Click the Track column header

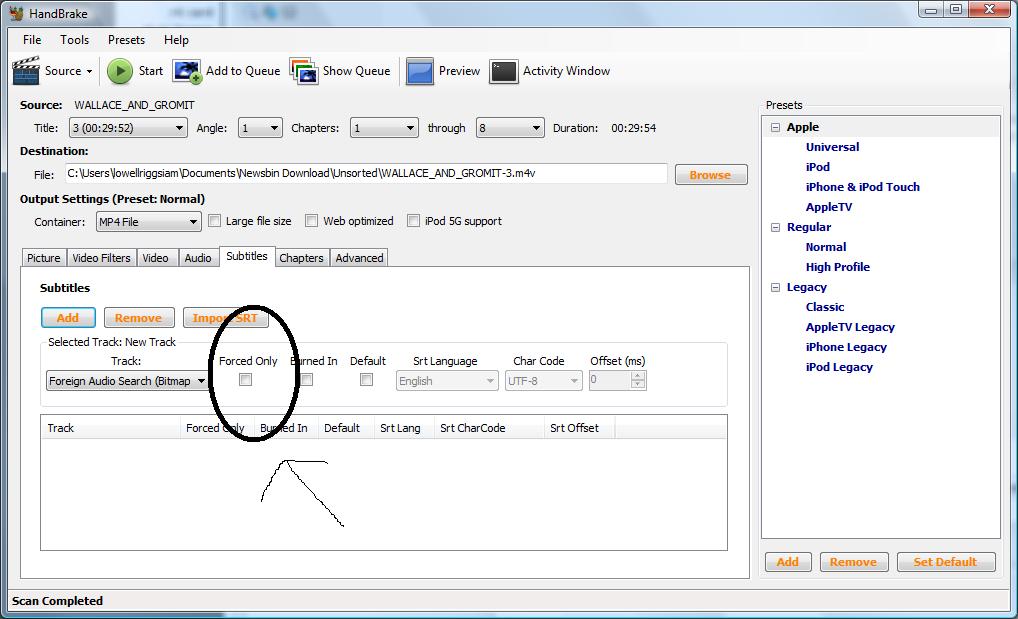coord(110,428)
